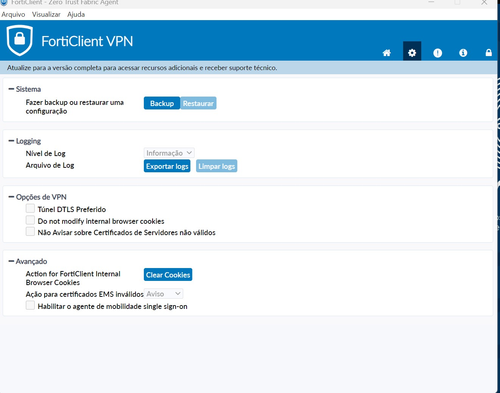Enable agente de mobilidade single sign-on
The image size is (500, 393).
click(x=30, y=305)
